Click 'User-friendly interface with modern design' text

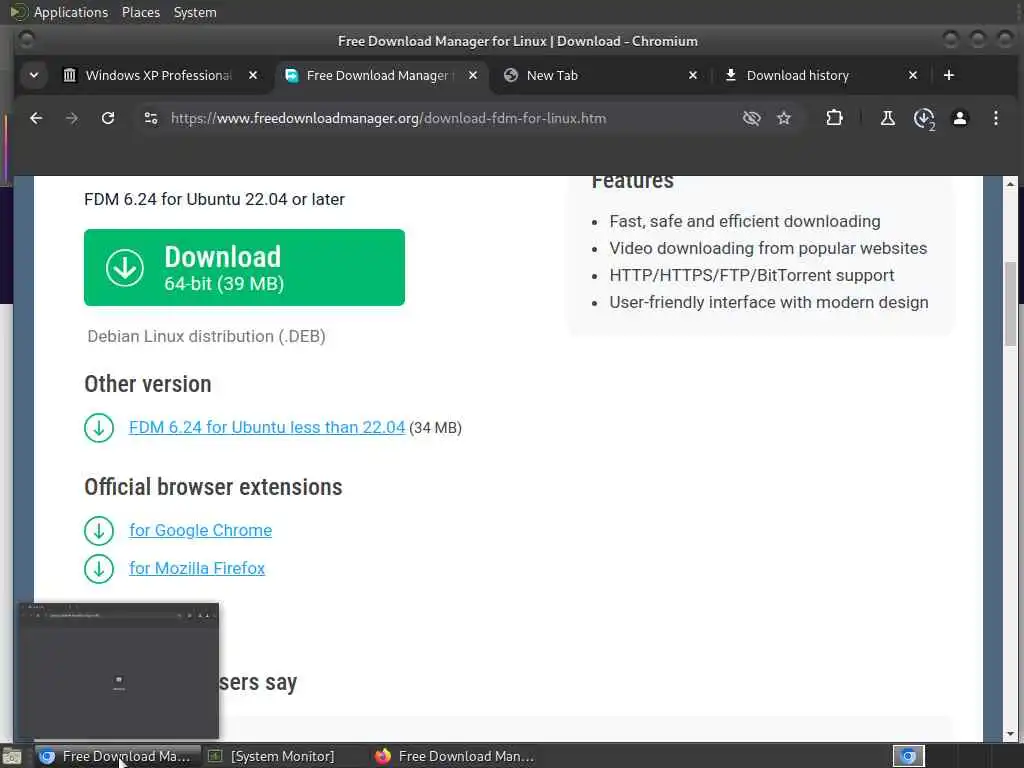tap(769, 302)
